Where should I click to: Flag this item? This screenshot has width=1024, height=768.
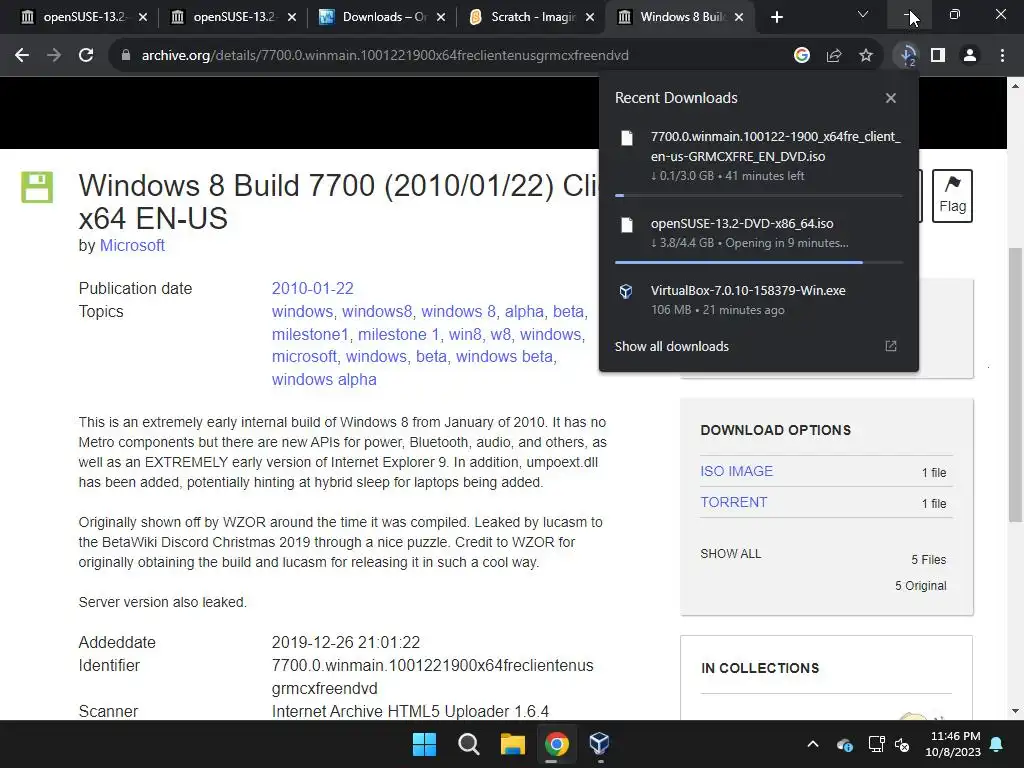pyautogui.click(x=952, y=196)
